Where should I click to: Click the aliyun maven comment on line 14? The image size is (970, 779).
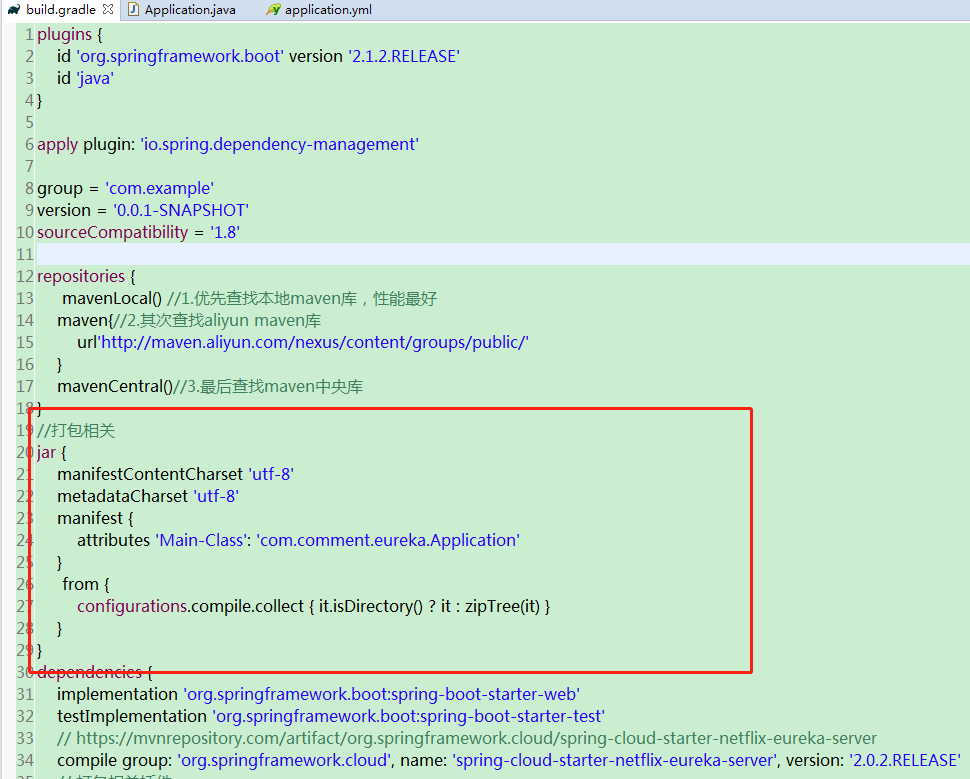[x=217, y=321]
